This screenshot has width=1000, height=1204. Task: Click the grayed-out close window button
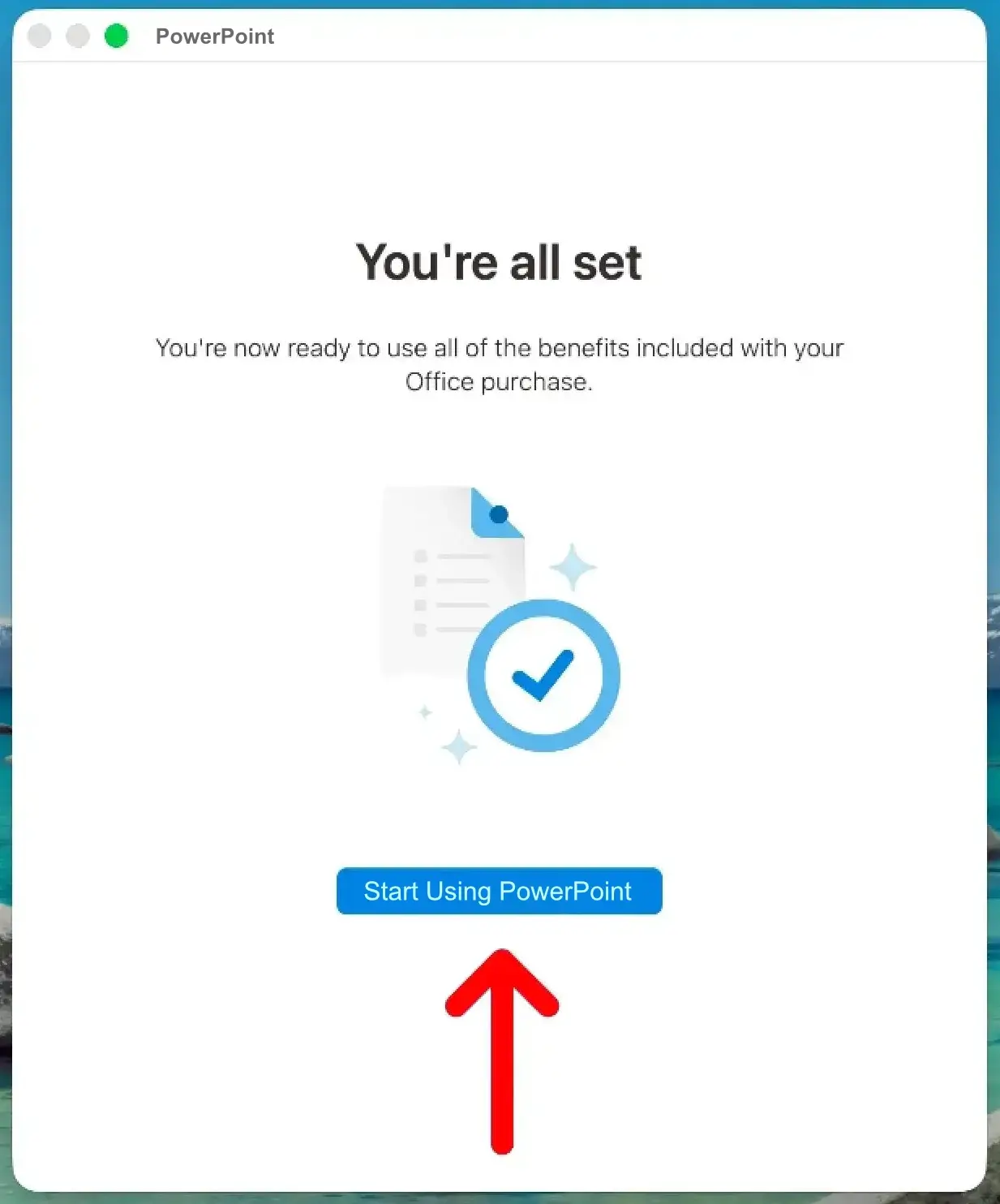39,36
